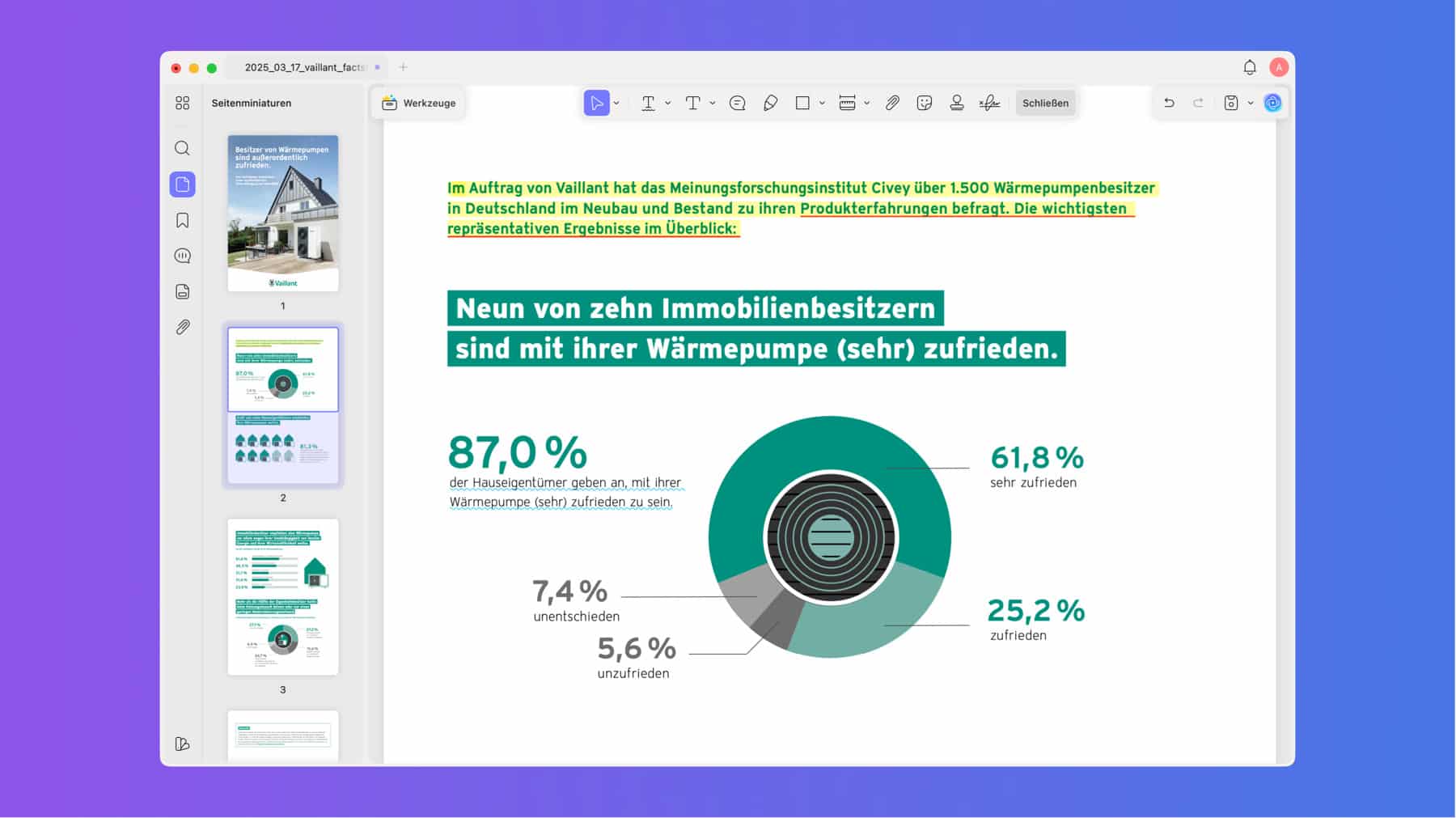This screenshot has height=818, width=1456.
Task: Open search in left sidebar
Action: 183,148
